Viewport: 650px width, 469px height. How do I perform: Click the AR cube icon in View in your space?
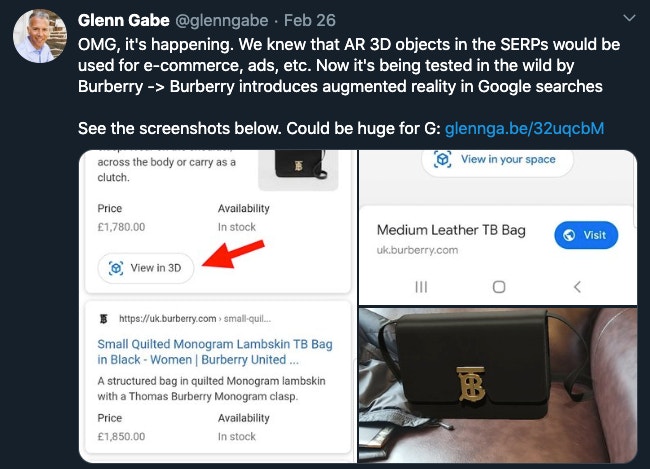pyautogui.click(x=442, y=159)
